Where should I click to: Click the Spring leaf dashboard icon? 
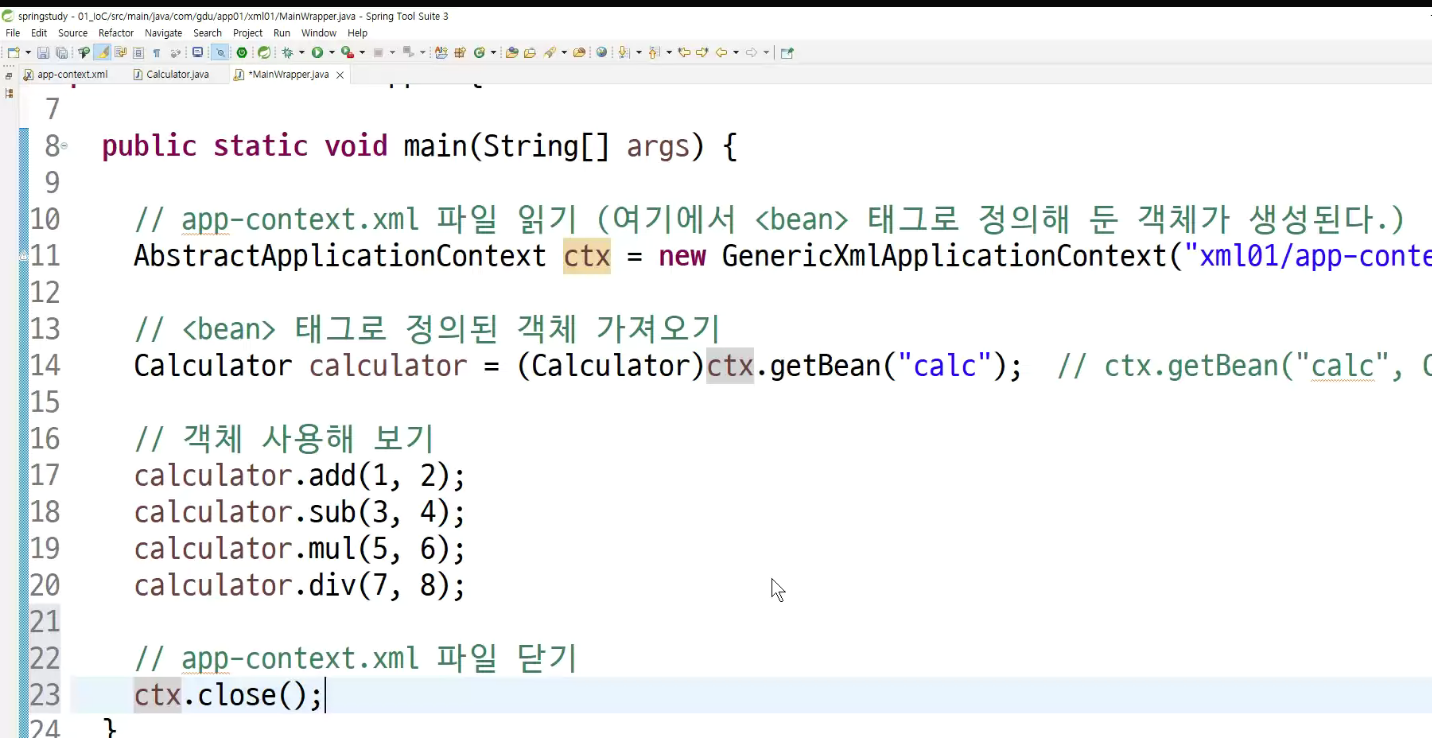point(264,53)
